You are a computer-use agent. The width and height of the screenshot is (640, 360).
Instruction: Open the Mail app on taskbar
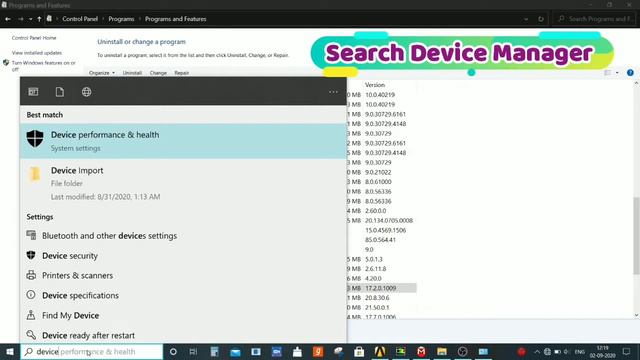tap(236, 351)
